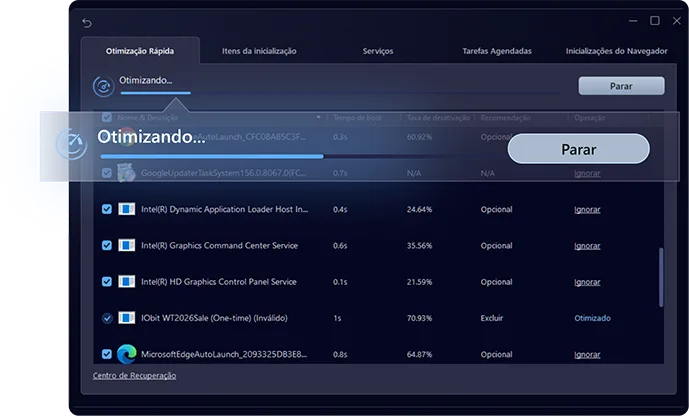Image resolution: width=689 pixels, height=416 pixels.
Task: Click the Intel Dynamic Application Loader icon
Action: [127, 209]
